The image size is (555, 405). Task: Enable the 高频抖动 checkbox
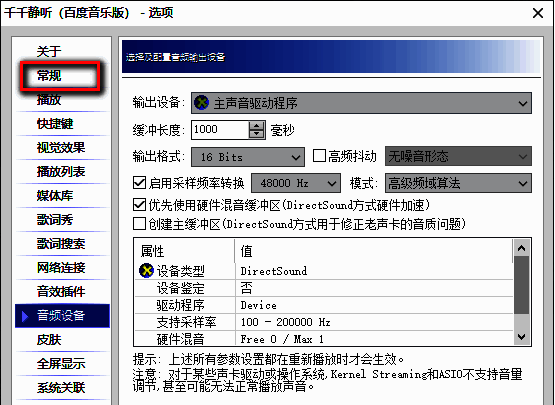coord(319,156)
